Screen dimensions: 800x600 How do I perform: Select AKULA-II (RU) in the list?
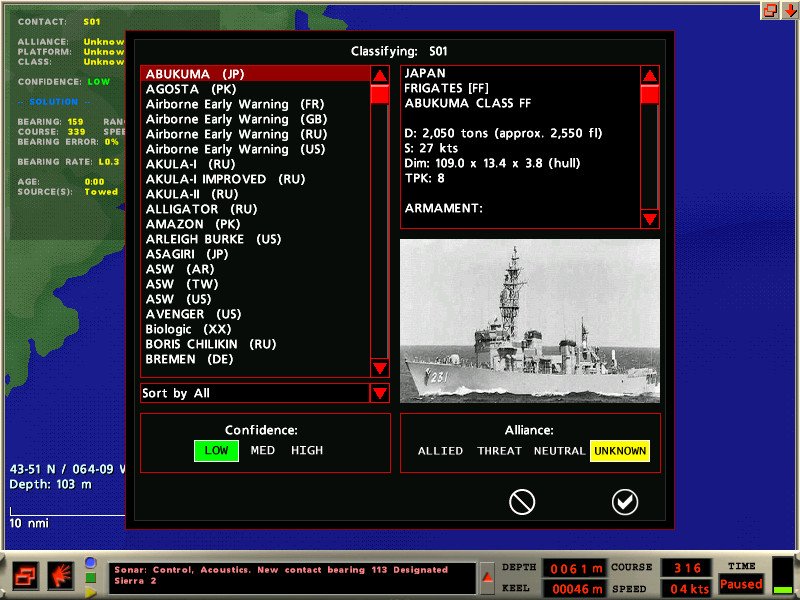click(x=190, y=193)
